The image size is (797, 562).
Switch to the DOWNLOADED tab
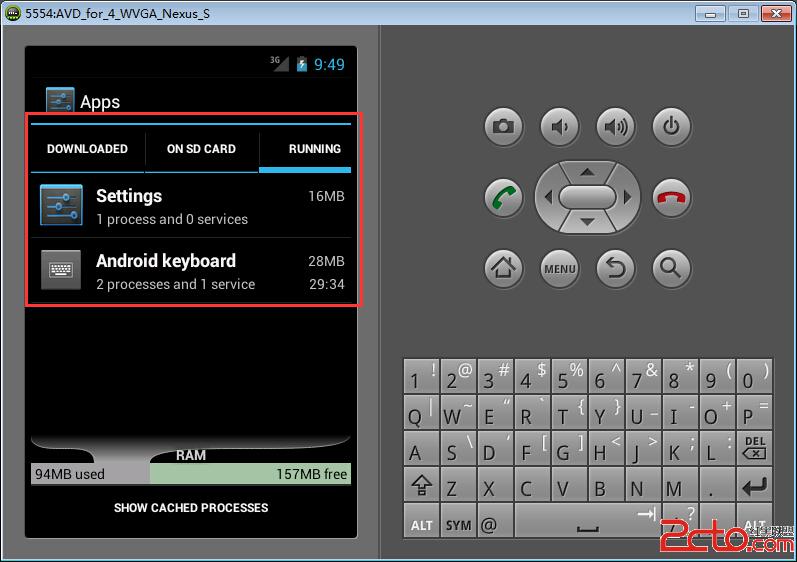[x=87, y=149]
